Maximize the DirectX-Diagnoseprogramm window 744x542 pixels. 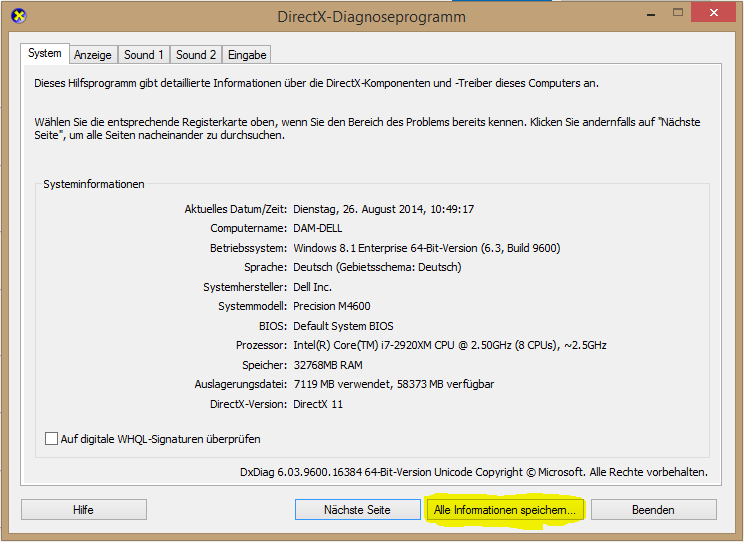click(678, 13)
